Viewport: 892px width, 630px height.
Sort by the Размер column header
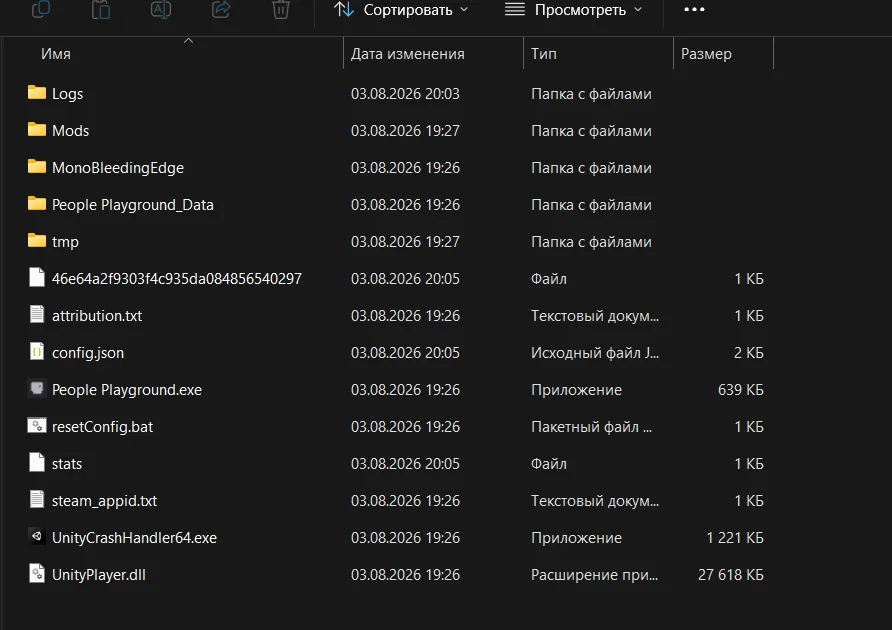tap(706, 53)
